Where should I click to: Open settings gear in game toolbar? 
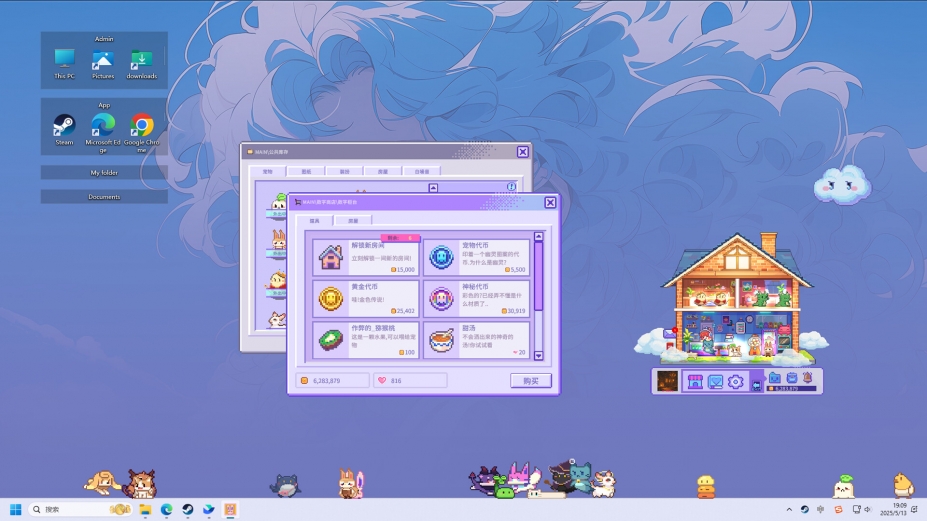[x=736, y=382]
